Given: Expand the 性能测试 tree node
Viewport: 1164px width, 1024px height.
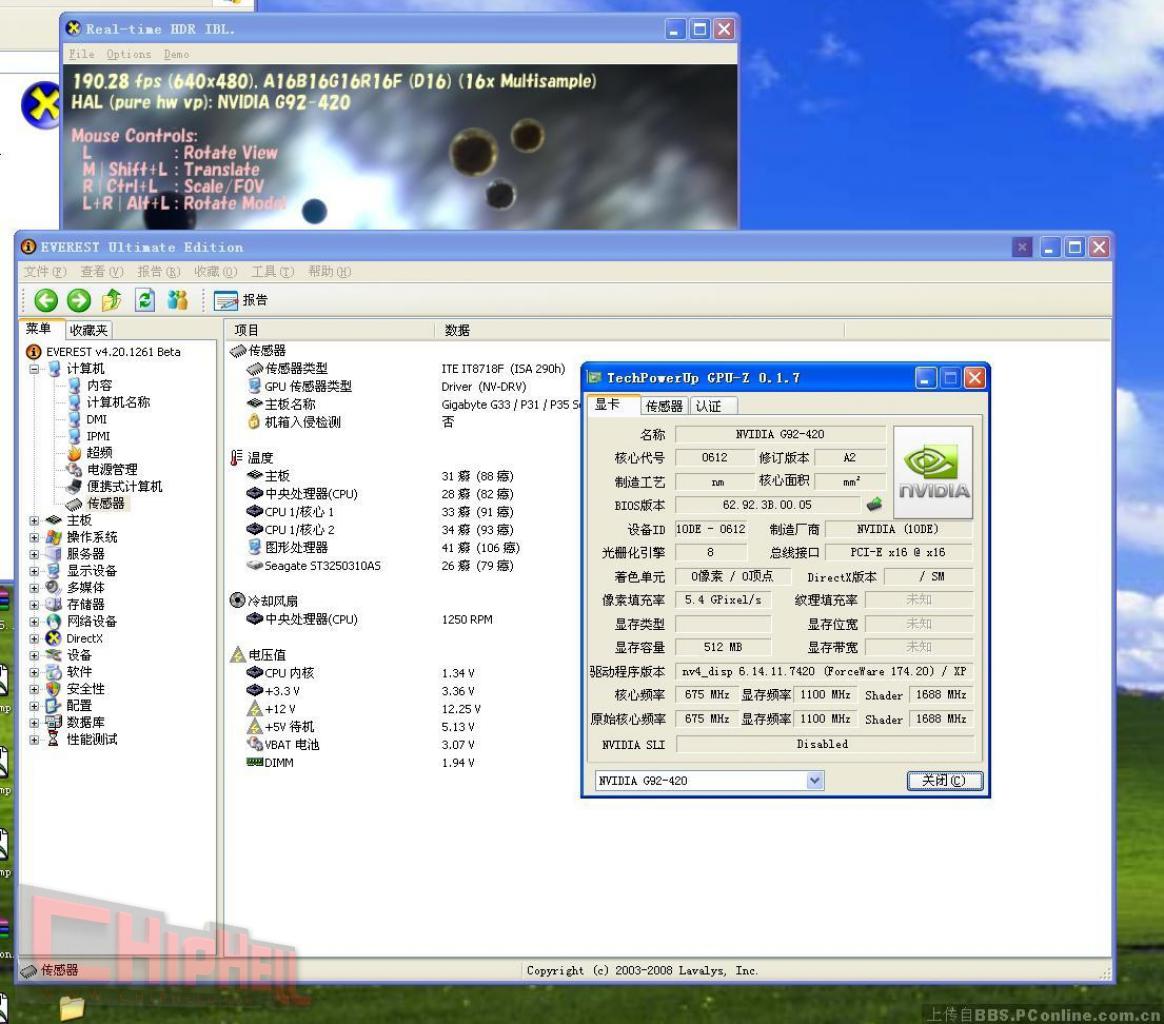Looking at the screenshot, I should [34, 740].
